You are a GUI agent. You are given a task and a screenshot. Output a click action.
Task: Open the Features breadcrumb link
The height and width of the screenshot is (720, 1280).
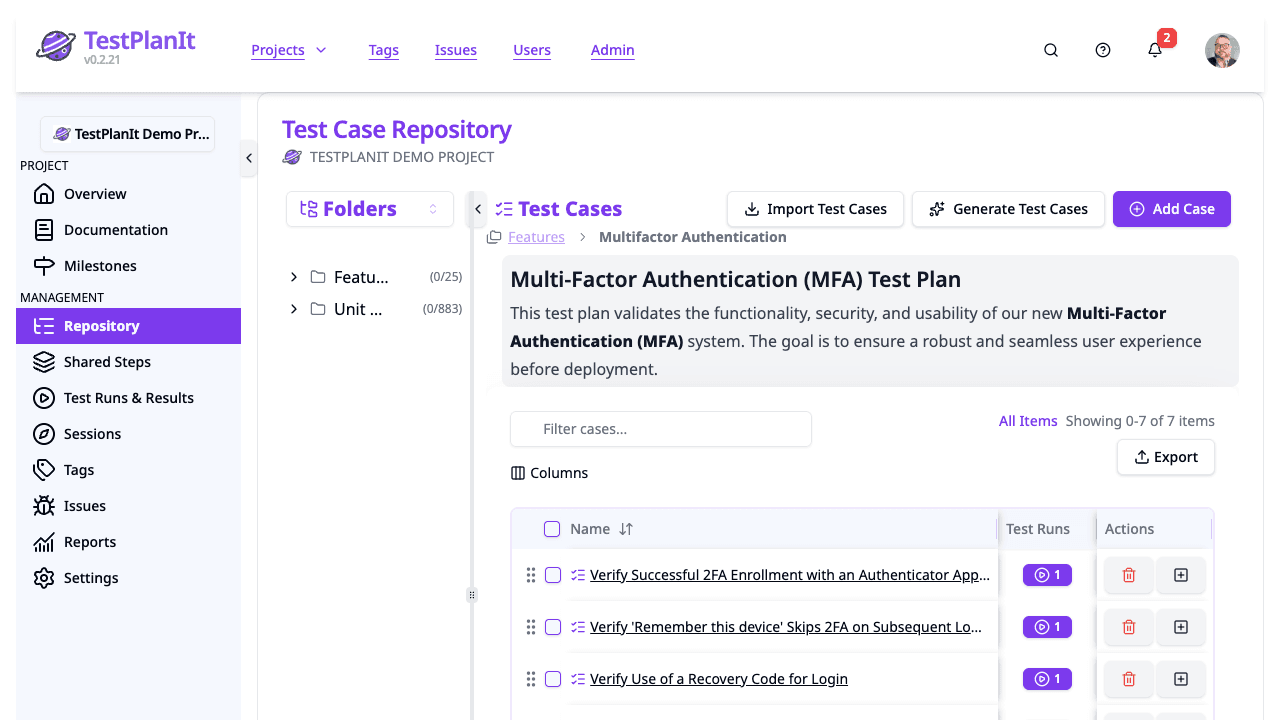point(537,236)
